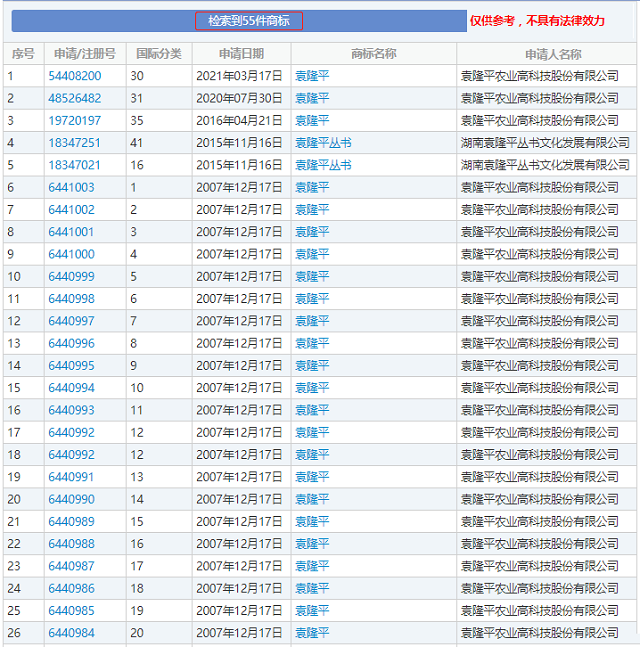Open 袁隆平 trademark link for 19720197
Viewport: 640px width, 647px height.
(x=312, y=120)
